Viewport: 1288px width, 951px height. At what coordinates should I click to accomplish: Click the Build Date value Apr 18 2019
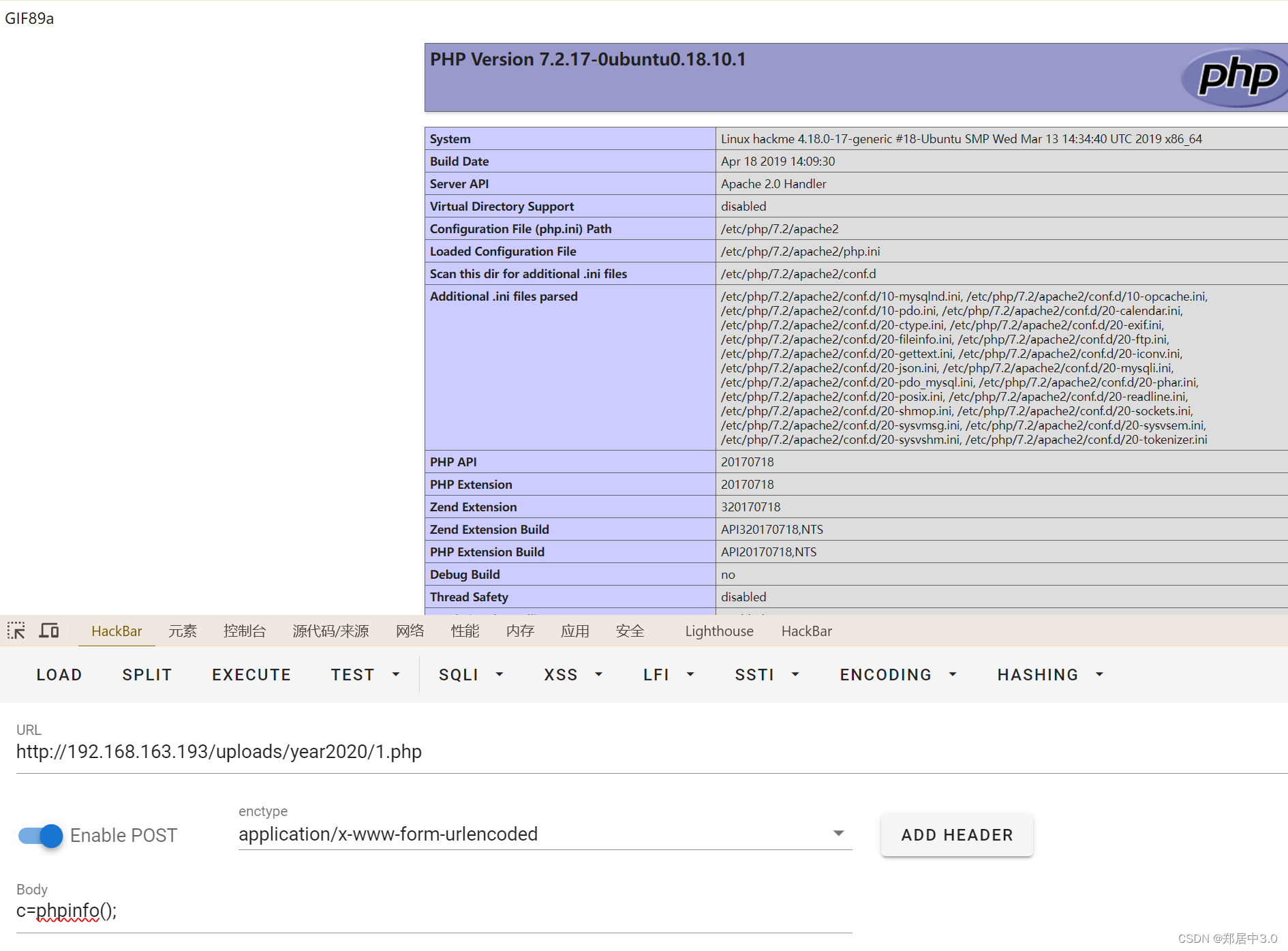pyautogui.click(x=778, y=162)
